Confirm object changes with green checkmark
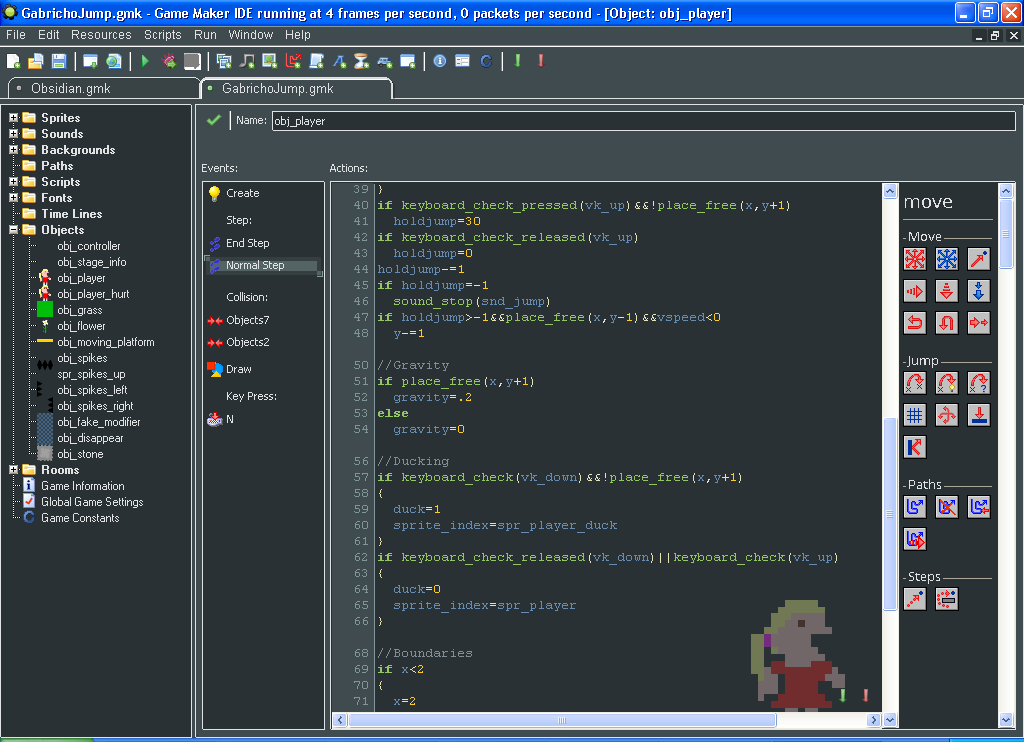 [213, 120]
